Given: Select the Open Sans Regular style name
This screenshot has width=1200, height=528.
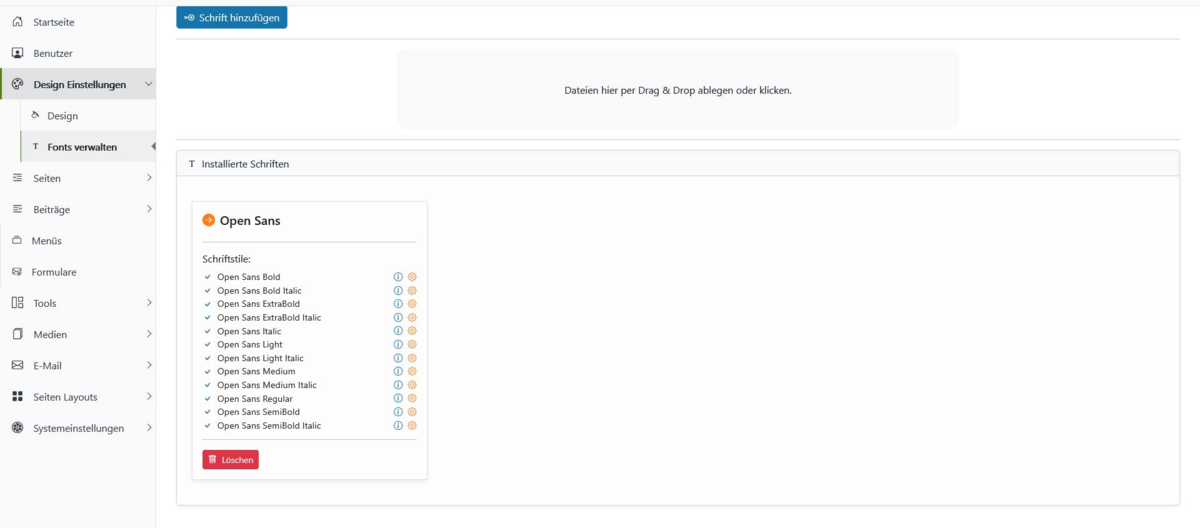Looking at the screenshot, I should pyautogui.click(x=255, y=398).
